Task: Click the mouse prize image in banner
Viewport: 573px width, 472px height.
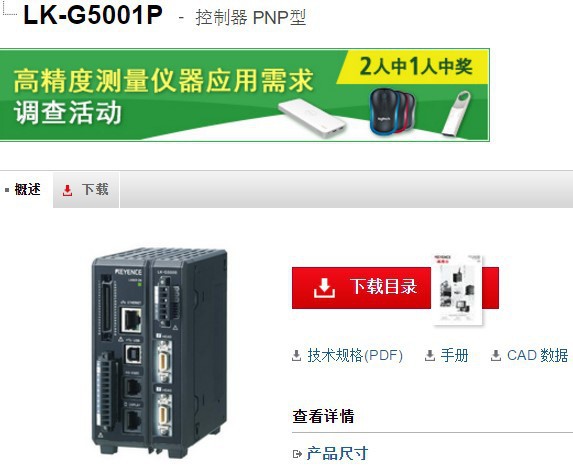Action: click(x=392, y=111)
